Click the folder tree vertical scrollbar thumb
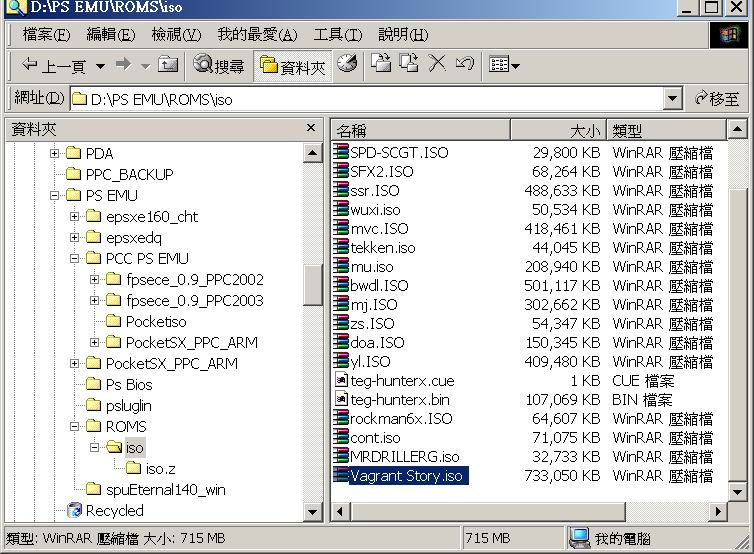The image size is (754, 554). click(x=313, y=285)
